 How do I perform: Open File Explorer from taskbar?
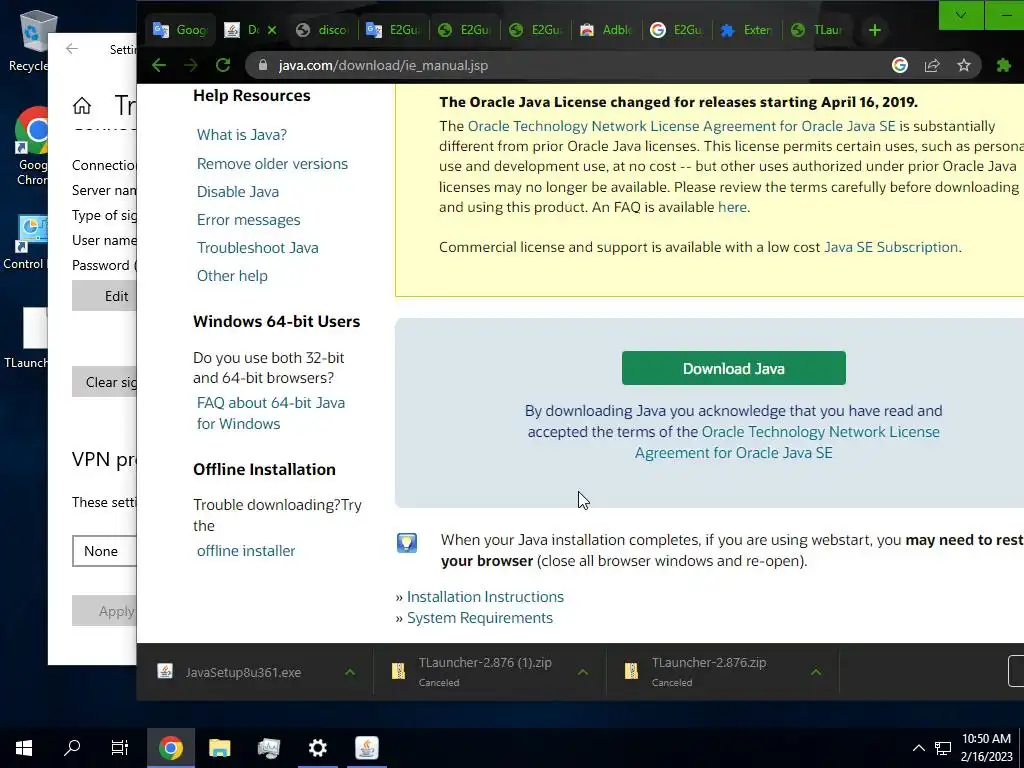pyautogui.click(x=219, y=748)
